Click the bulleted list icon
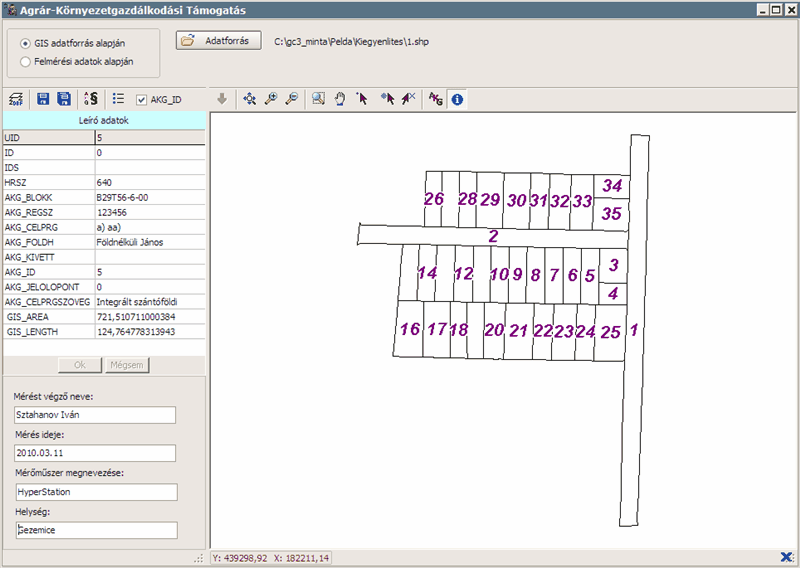 pos(118,98)
